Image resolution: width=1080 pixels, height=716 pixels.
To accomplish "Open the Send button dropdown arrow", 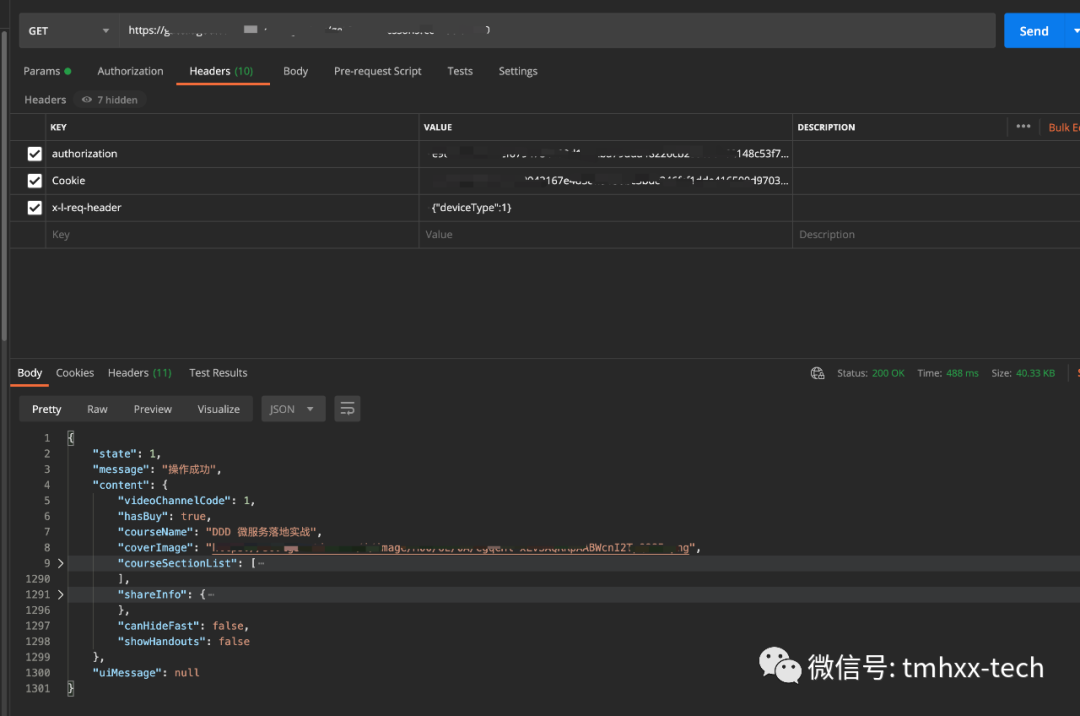I will (x=1074, y=31).
